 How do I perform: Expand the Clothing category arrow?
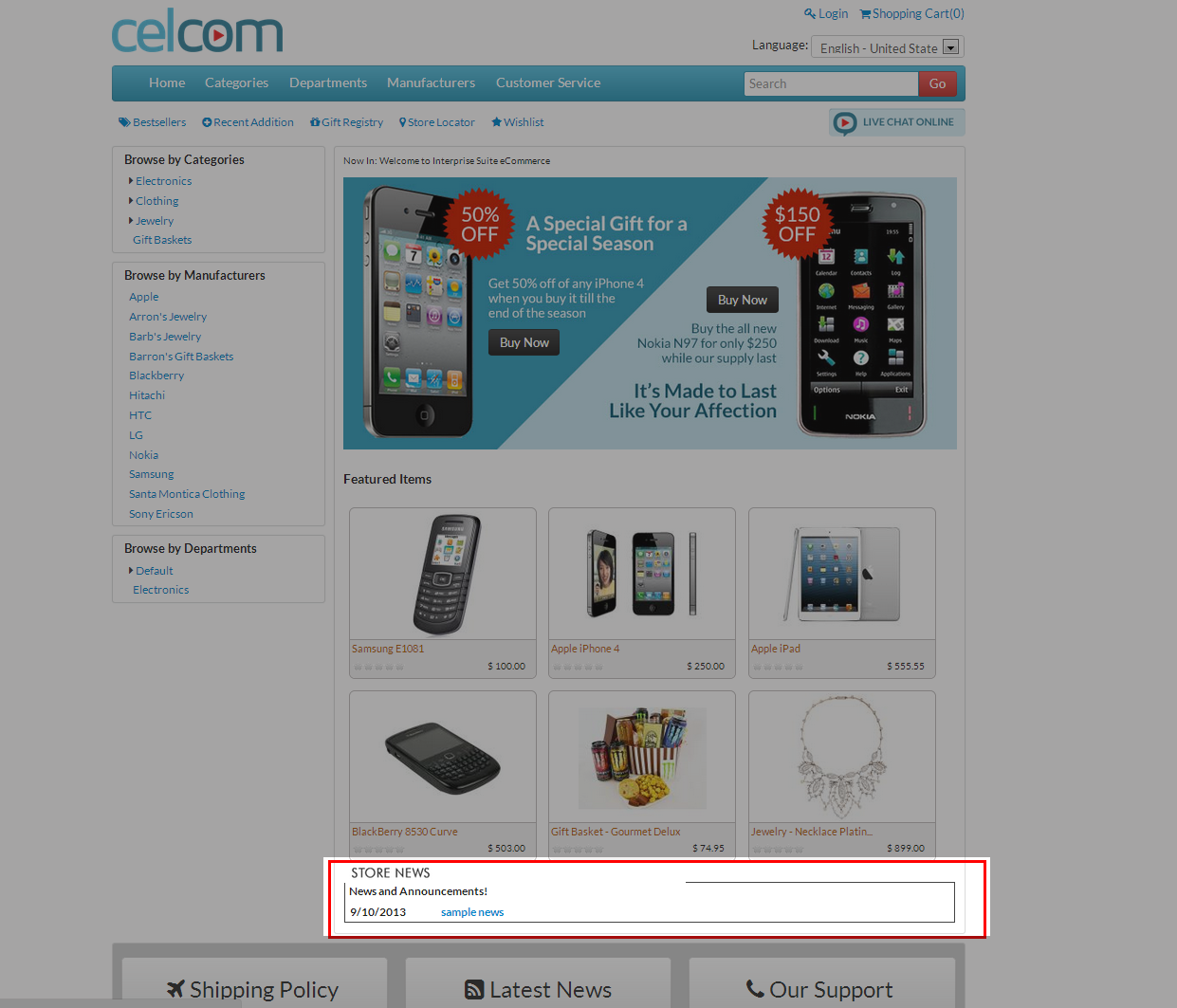click(x=131, y=200)
